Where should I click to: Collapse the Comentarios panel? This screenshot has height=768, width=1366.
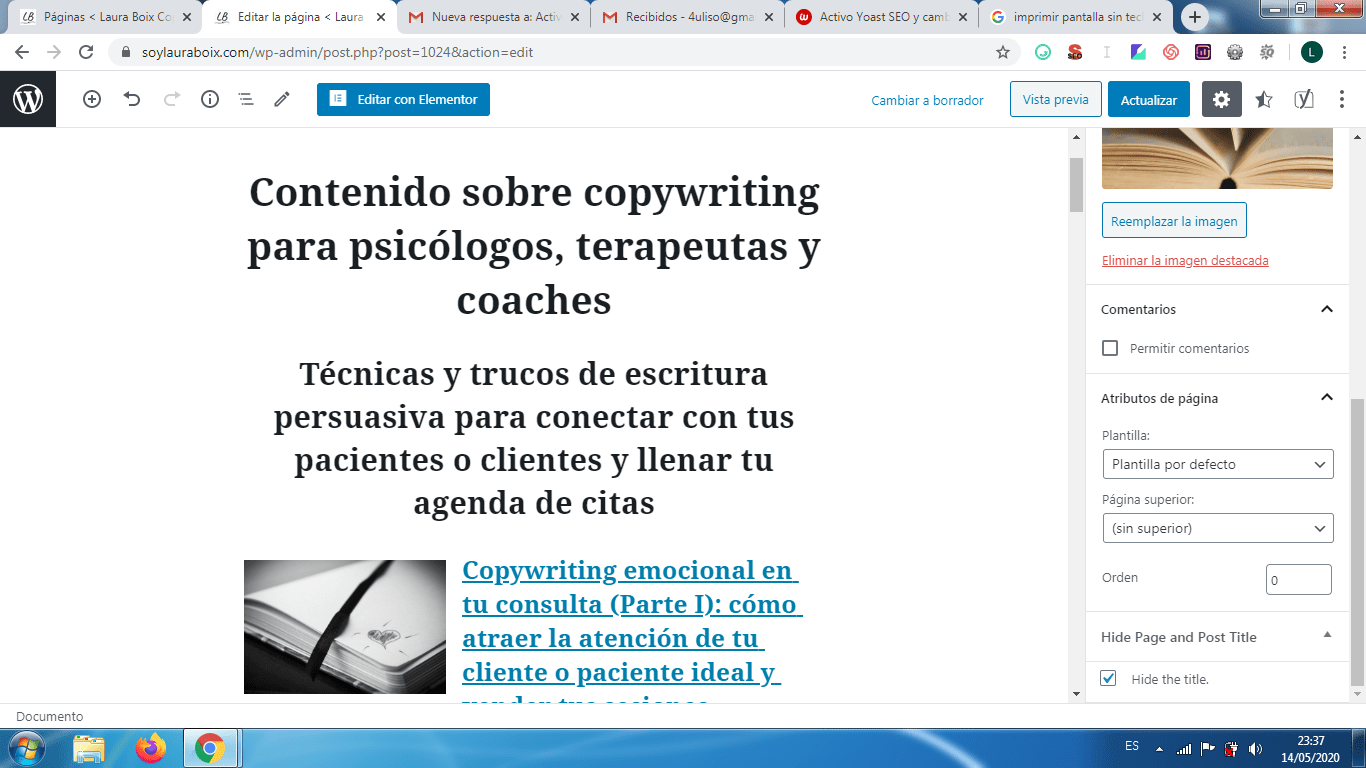point(1327,309)
